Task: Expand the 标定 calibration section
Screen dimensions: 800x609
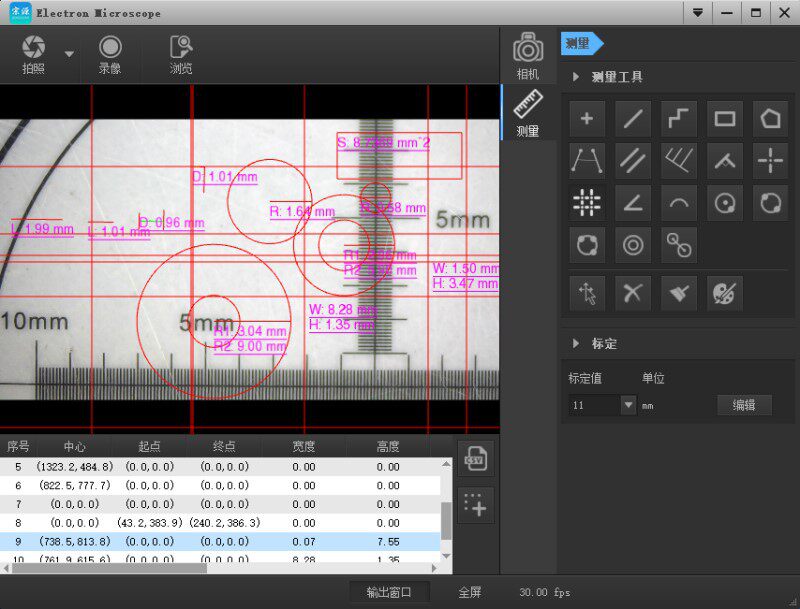Action: click(x=576, y=343)
